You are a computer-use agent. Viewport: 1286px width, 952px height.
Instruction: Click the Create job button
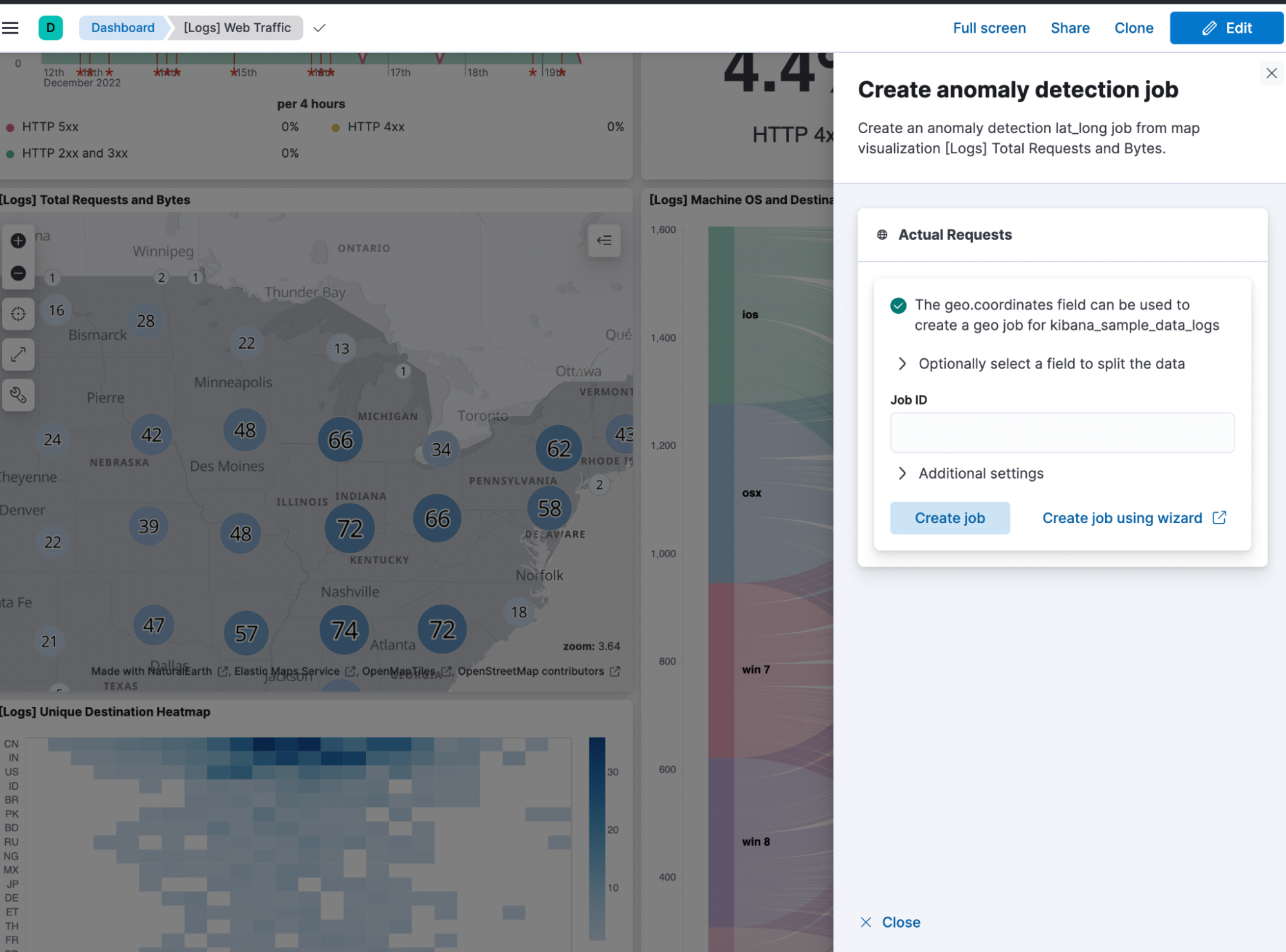coord(950,518)
